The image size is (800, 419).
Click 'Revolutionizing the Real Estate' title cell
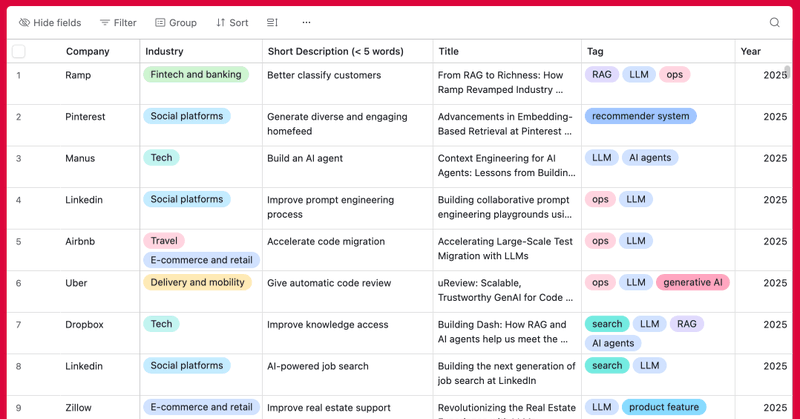507,407
